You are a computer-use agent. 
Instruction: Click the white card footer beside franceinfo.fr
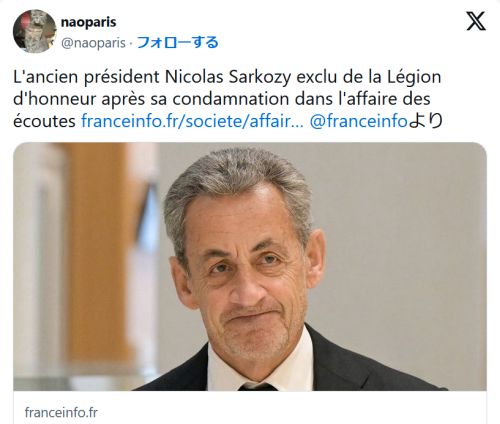click(x=290, y=413)
